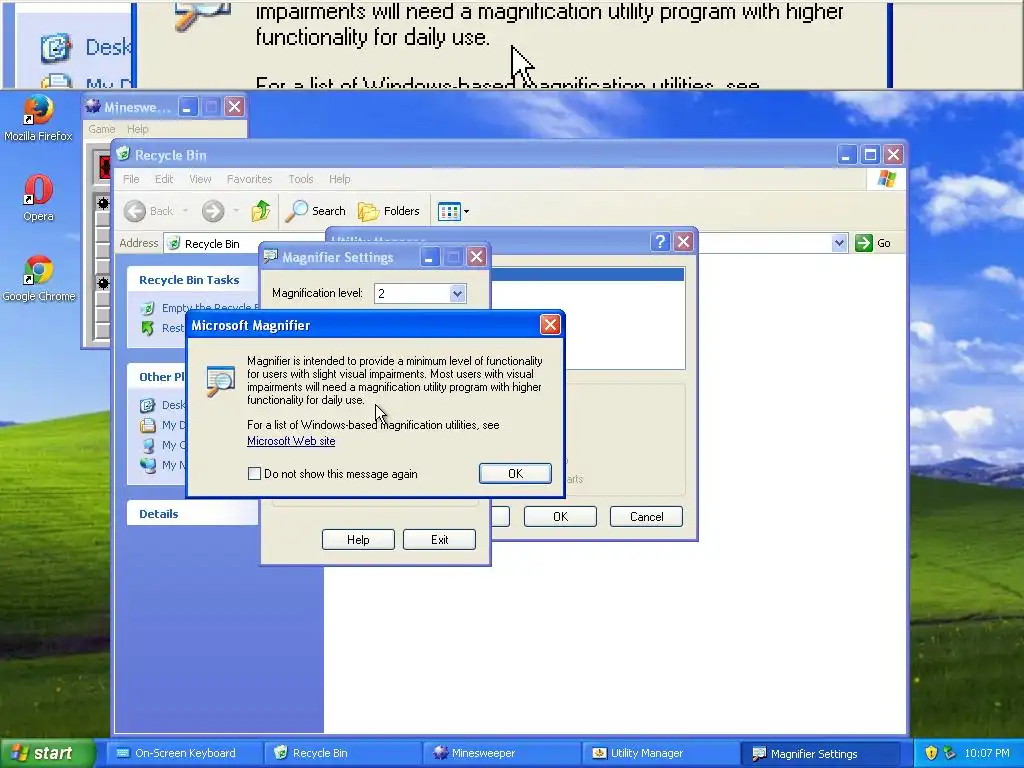The height and width of the screenshot is (768, 1024).
Task: Open View menu in Recycle Bin
Action: [200, 179]
